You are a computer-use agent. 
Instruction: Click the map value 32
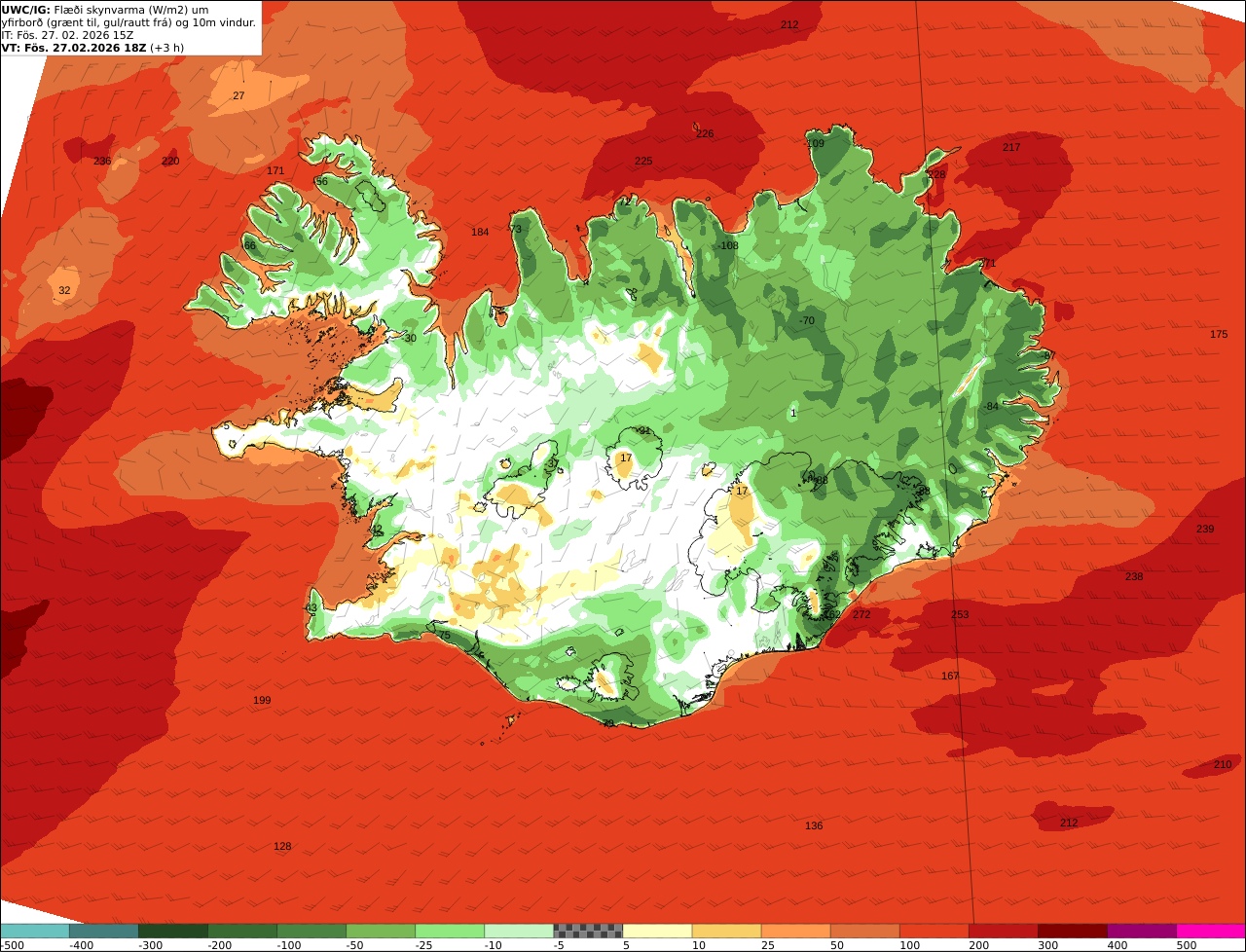[x=64, y=291]
